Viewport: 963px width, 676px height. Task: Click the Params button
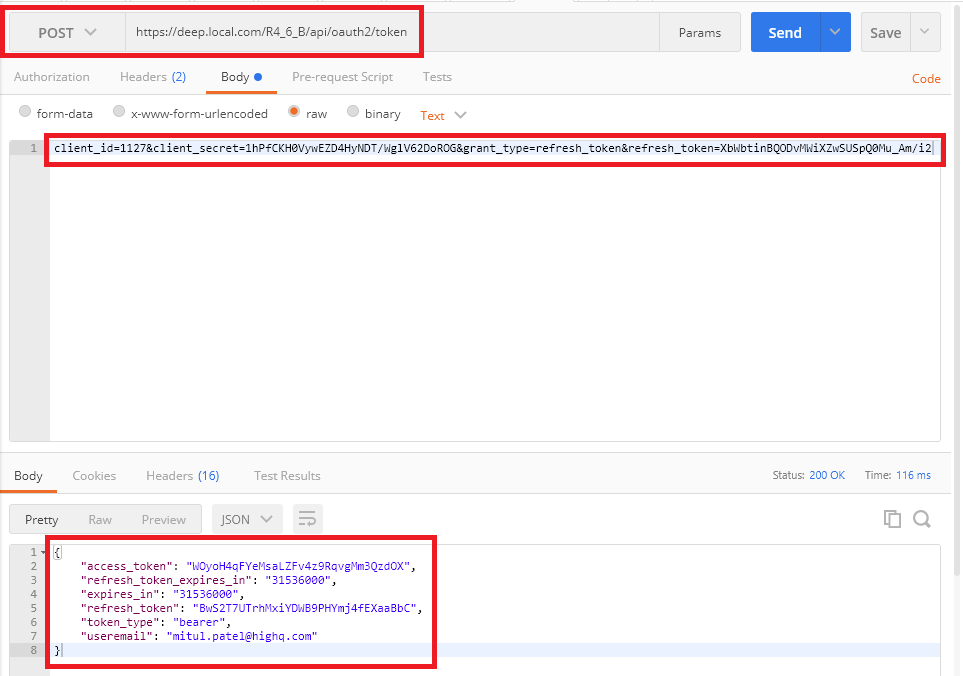point(700,33)
